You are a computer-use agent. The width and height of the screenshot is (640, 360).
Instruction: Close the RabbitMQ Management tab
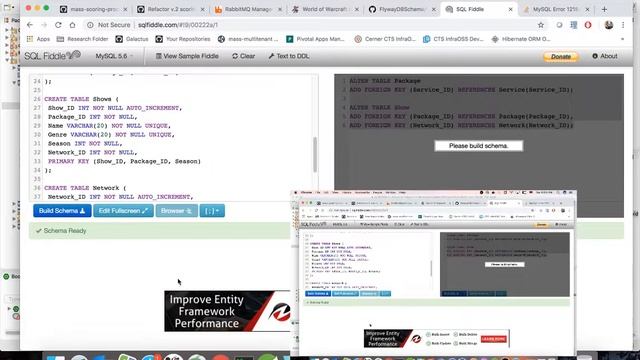(x=279, y=9)
